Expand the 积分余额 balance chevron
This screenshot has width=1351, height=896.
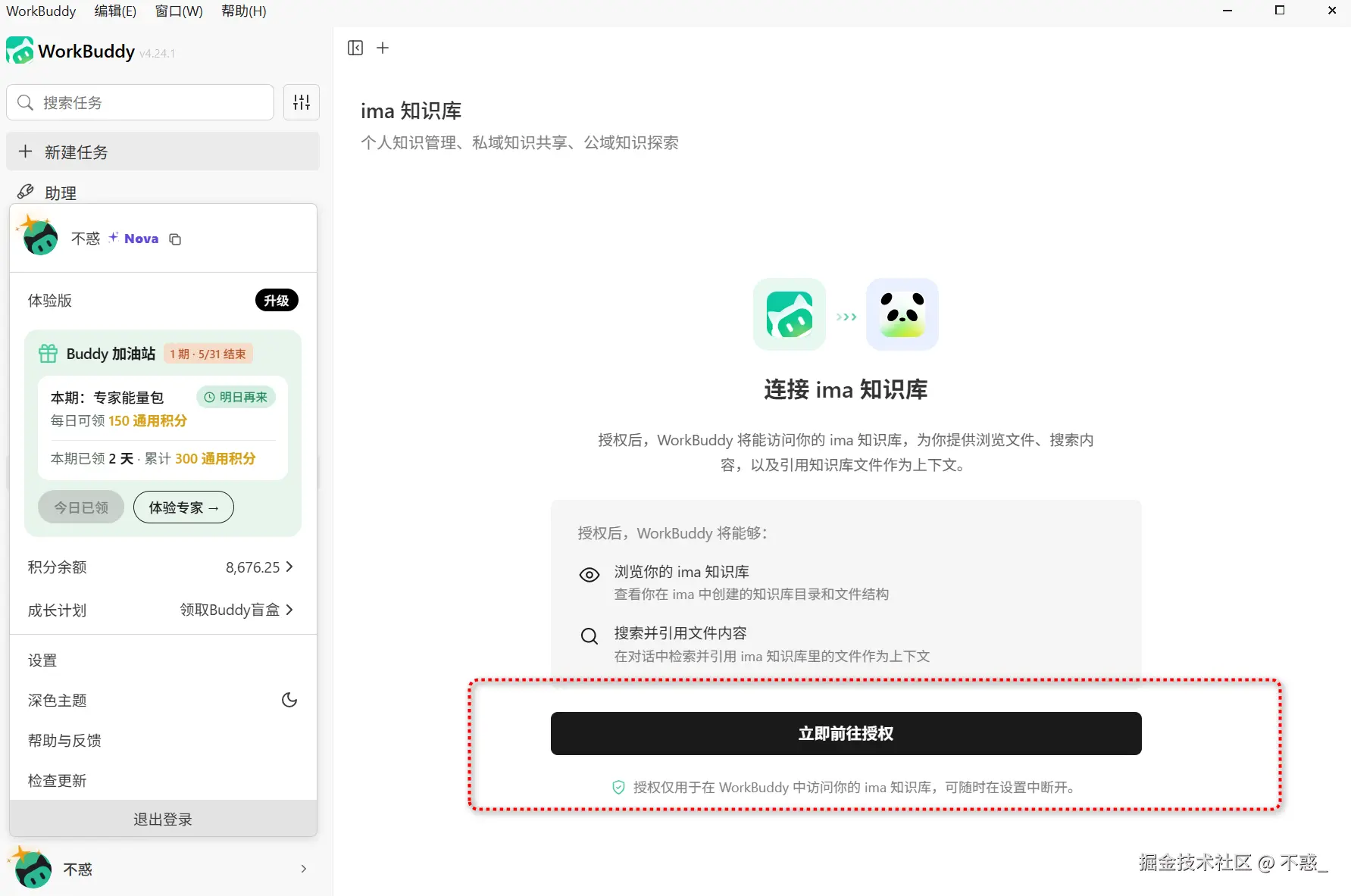[x=289, y=567]
